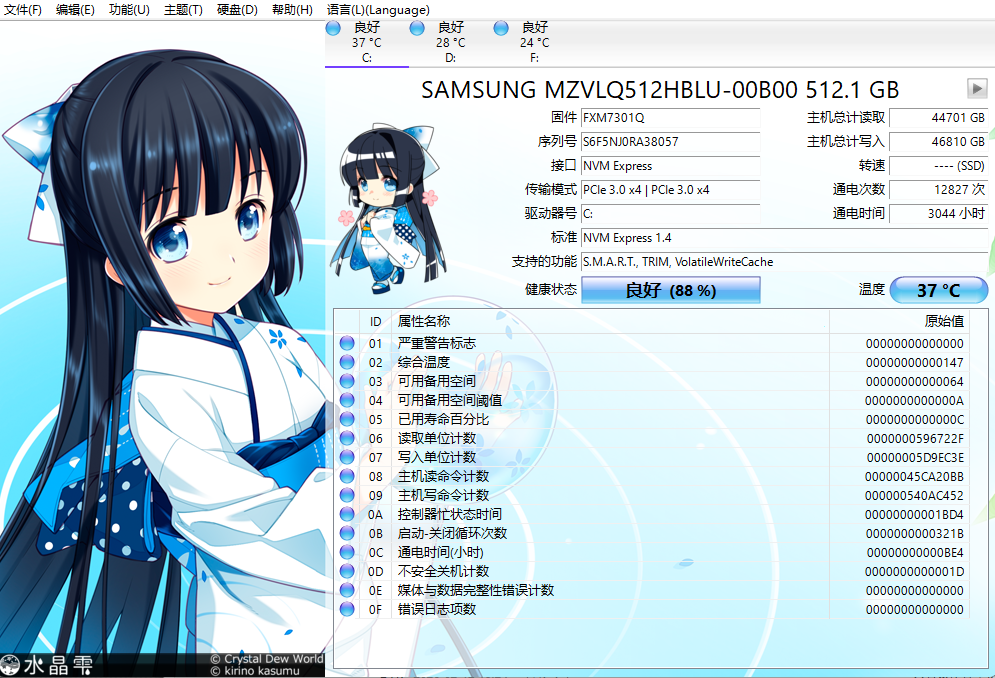This screenshot has height=678, width=995.
Task: Click raw value 000000540AC452
Action: pos(914,496)
